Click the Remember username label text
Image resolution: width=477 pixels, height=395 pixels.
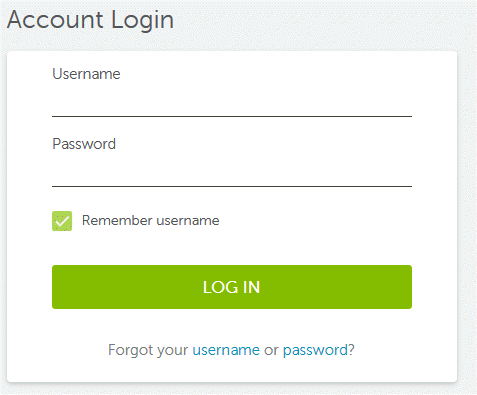coord(151,220)
